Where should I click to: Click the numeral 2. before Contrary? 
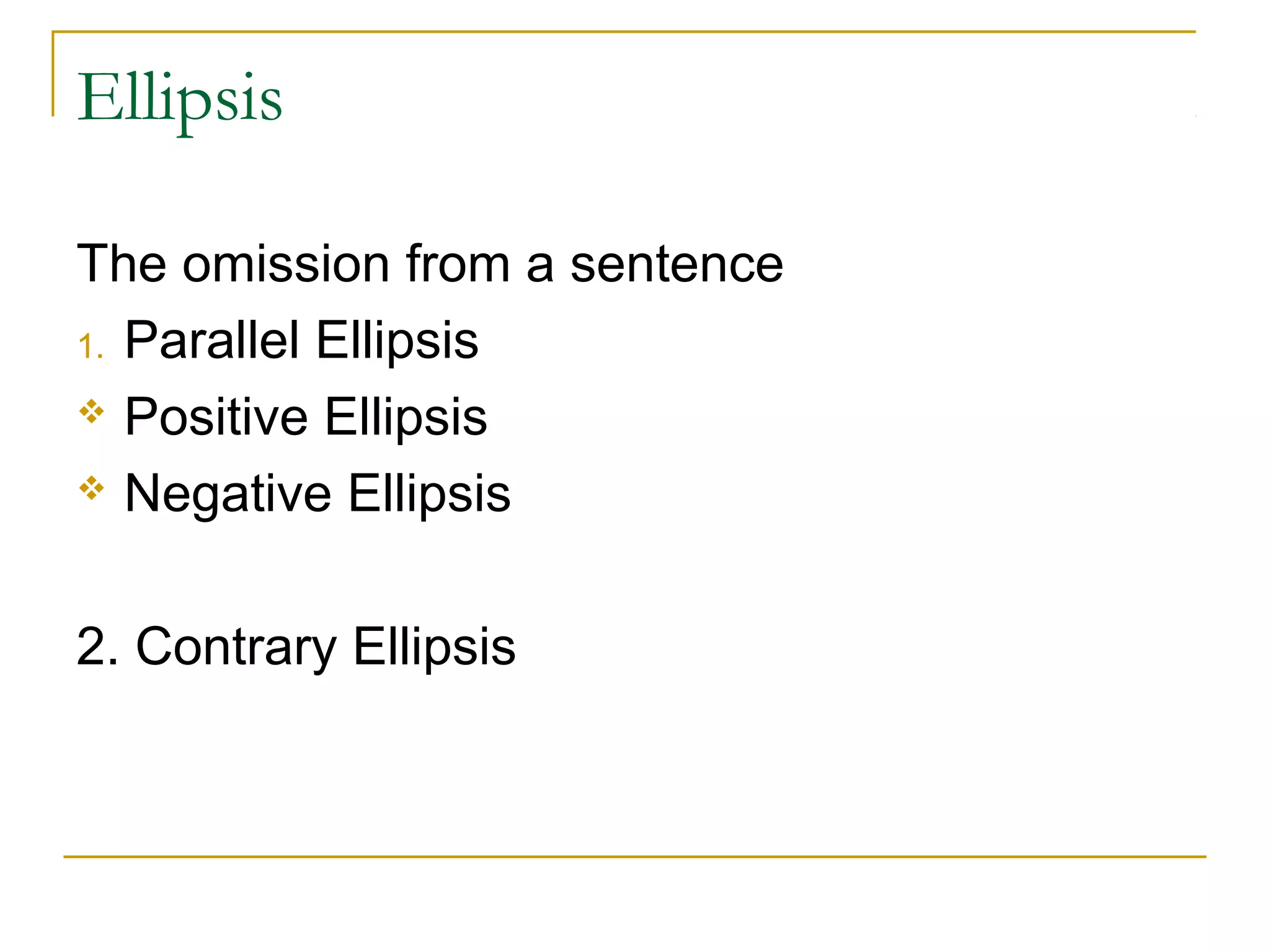97,646
